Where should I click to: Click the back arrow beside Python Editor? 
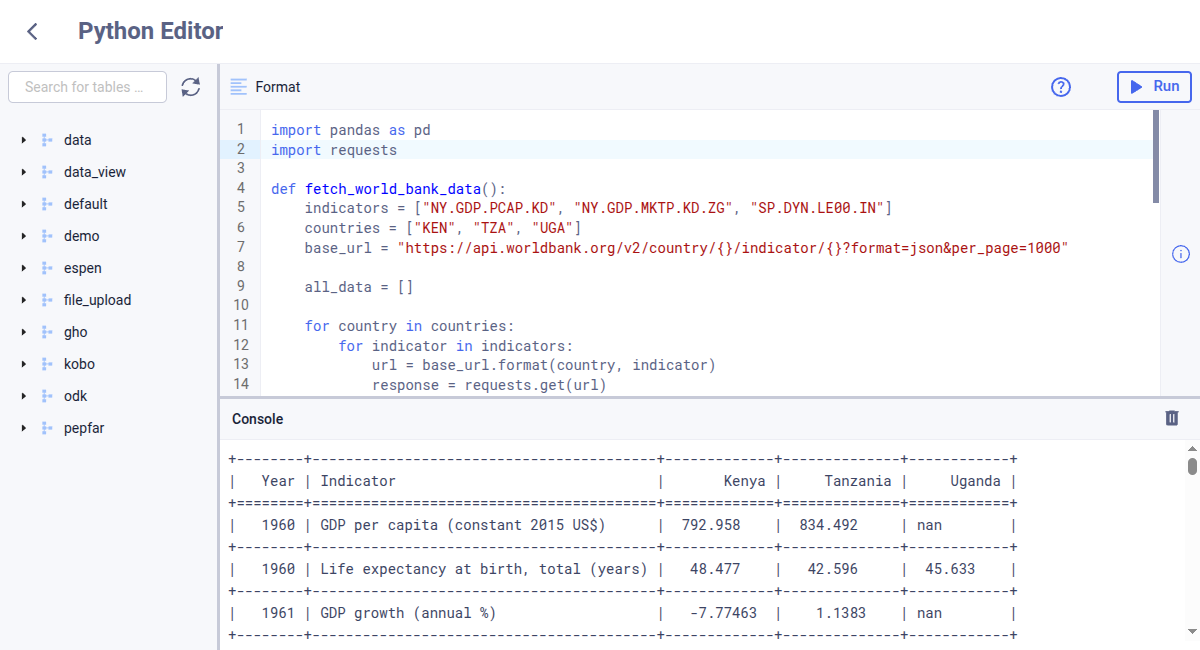pos(31,31)
